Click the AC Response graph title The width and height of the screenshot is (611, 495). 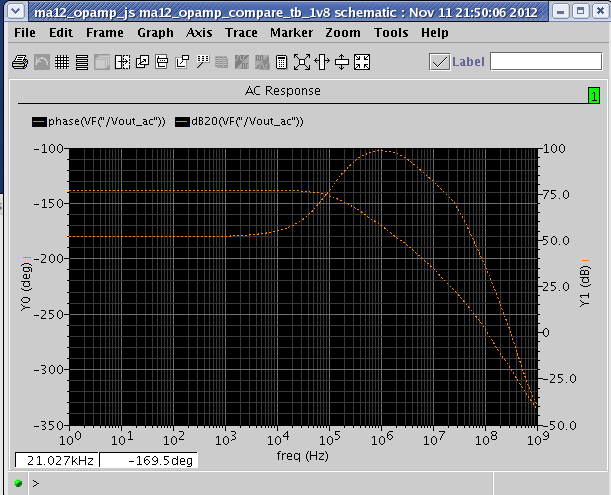click(x=283, y=91)
